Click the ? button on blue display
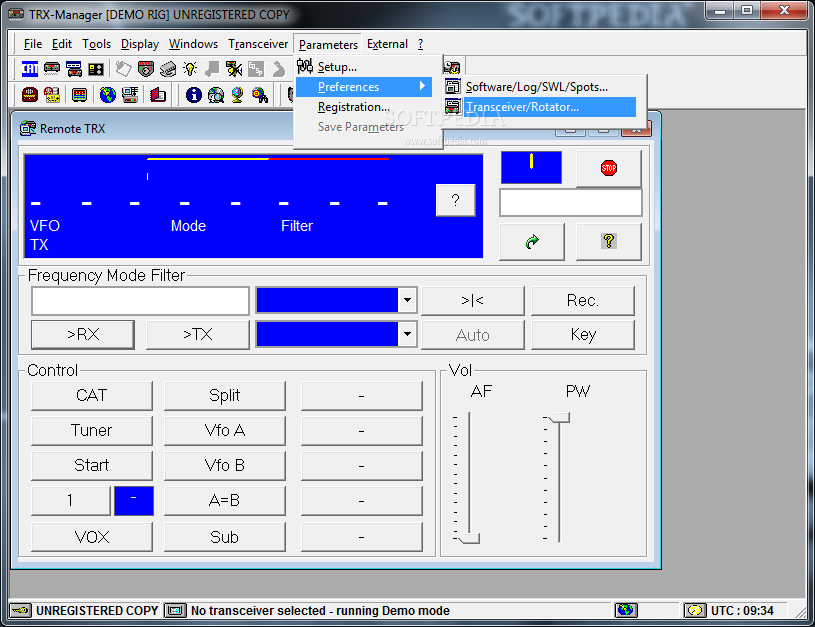Viewport: 815px width, 627px height. 455,200
